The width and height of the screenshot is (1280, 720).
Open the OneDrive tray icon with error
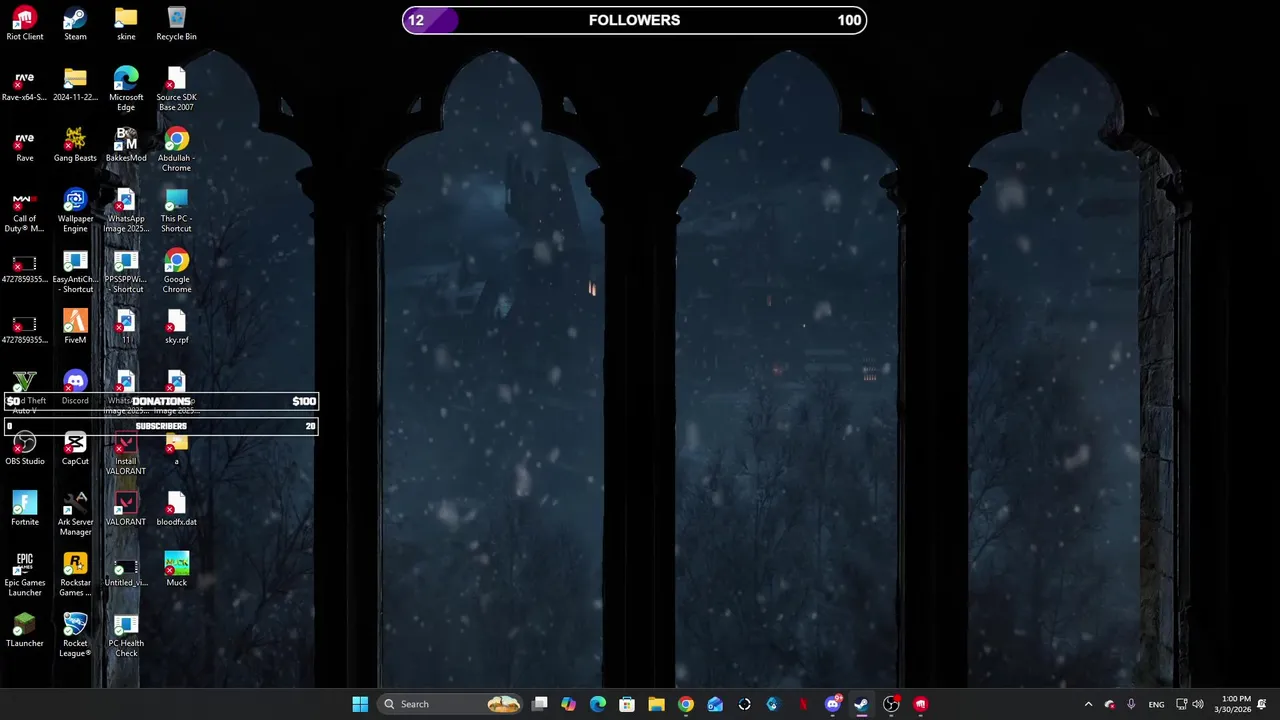tap(1109, 704)
